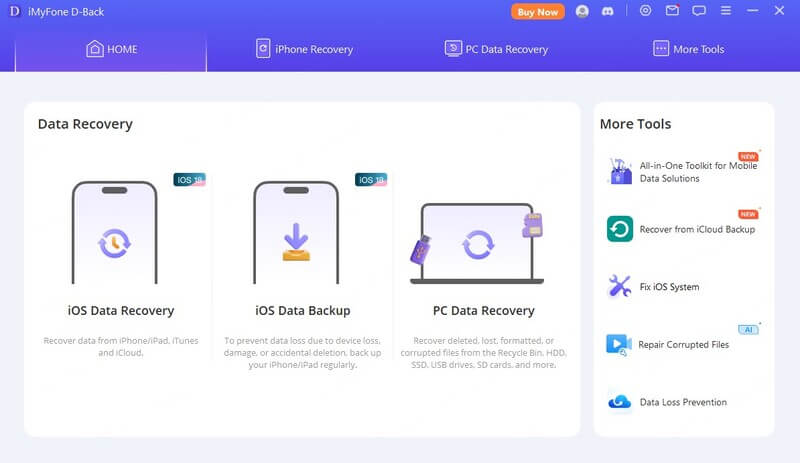The height and width of the screenshot is (463, 800).
Task: Open the feedback chat bubble icon
Action: click(x=699, y=11)
